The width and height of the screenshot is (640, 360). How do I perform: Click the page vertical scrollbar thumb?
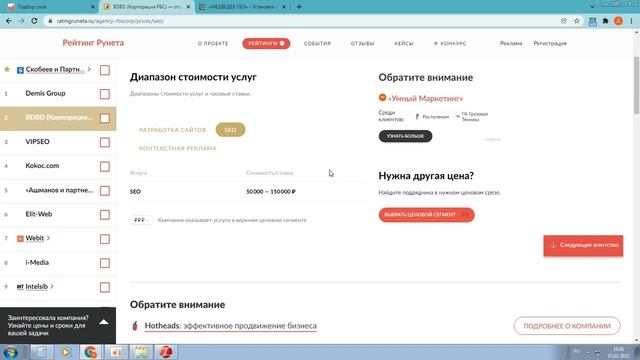pos(636,86)
